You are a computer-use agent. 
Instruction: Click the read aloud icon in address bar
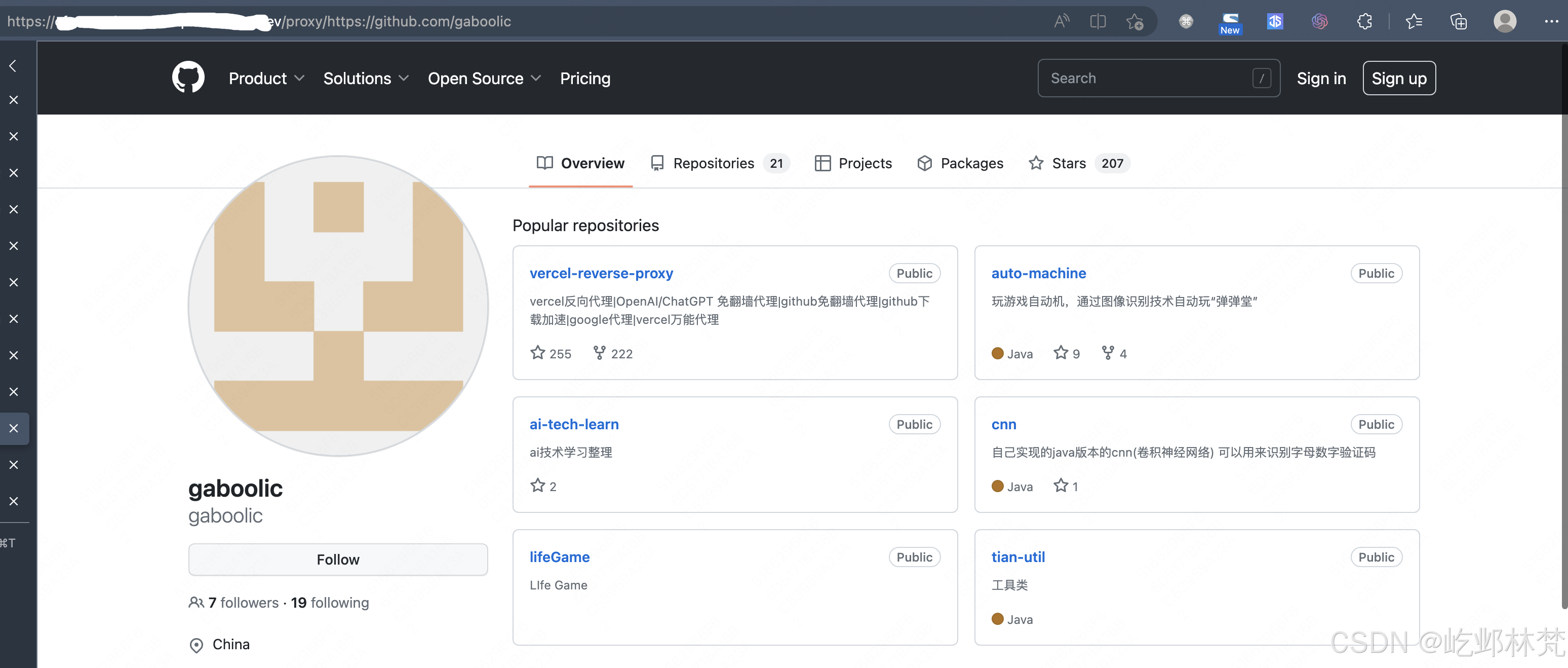pyautogui.click(x=1061, y=22)
